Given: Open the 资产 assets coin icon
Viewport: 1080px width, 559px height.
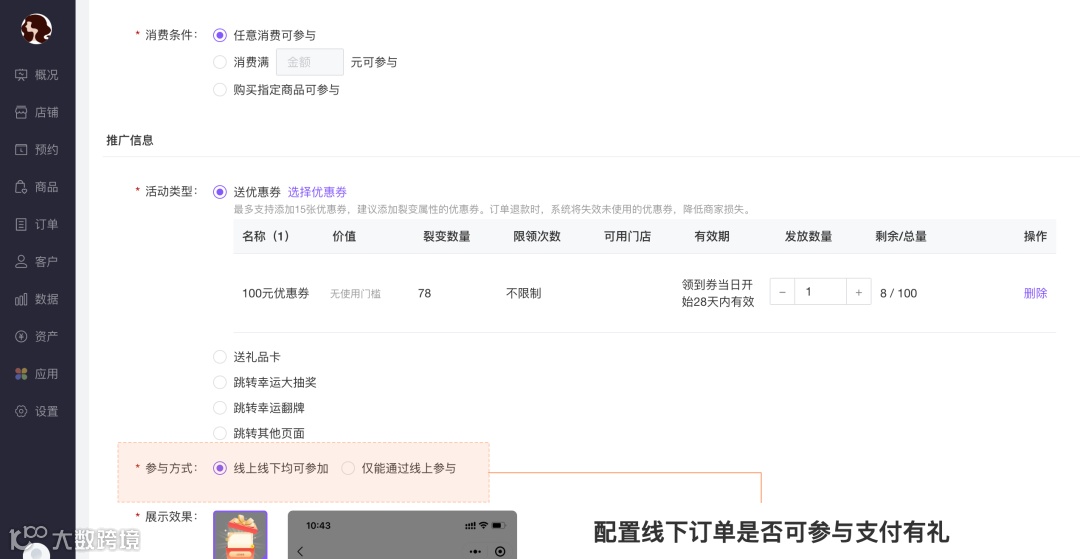Looking at the screenshot, I should (x=21, y=336).
